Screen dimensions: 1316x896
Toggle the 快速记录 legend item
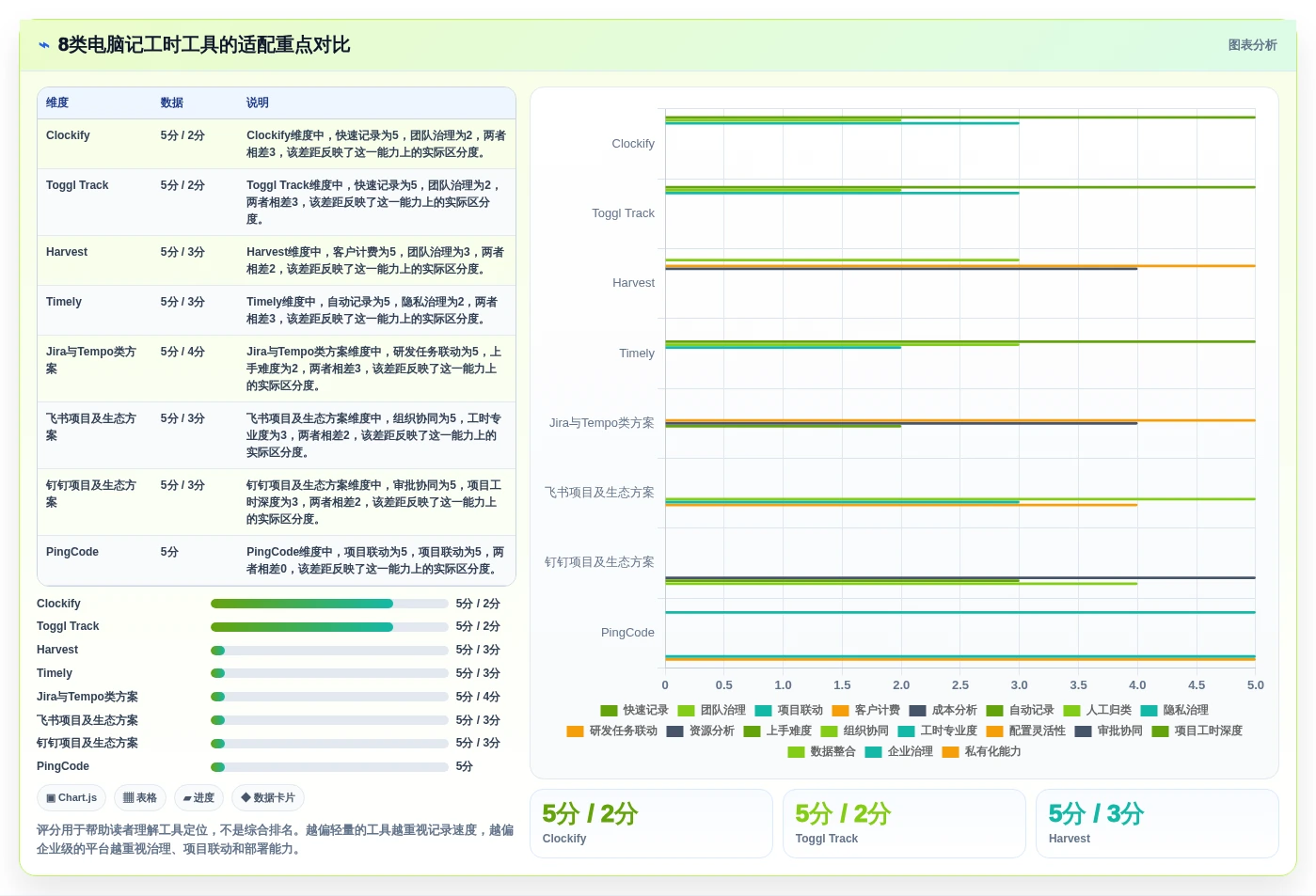click(x=634, y=710)
